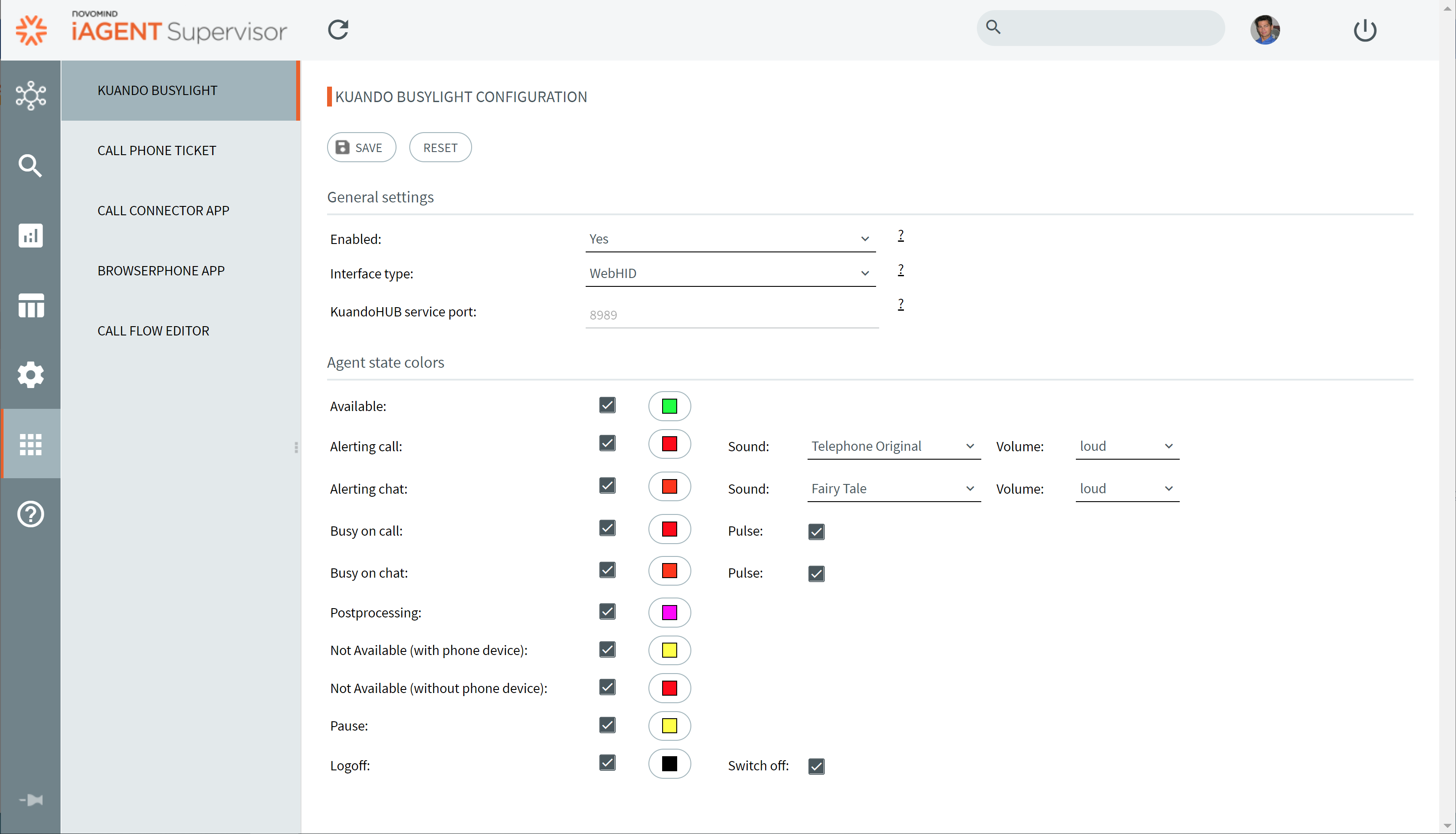The image size is (1456, 834).
Task: Toggle the Available state checkbox
Action: (x=607, y=405)
